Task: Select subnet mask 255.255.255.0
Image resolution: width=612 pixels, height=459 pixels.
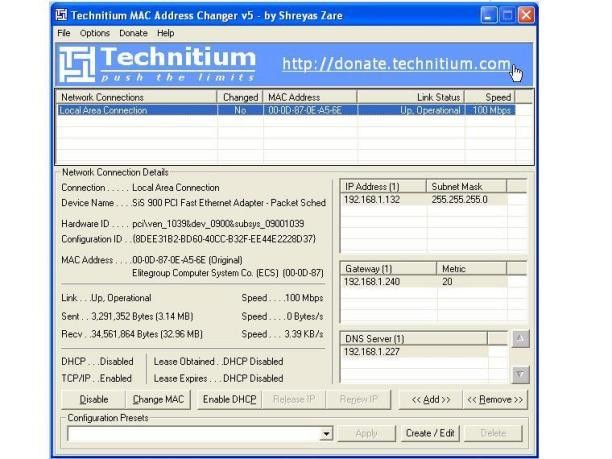Action: click(459, 199)
